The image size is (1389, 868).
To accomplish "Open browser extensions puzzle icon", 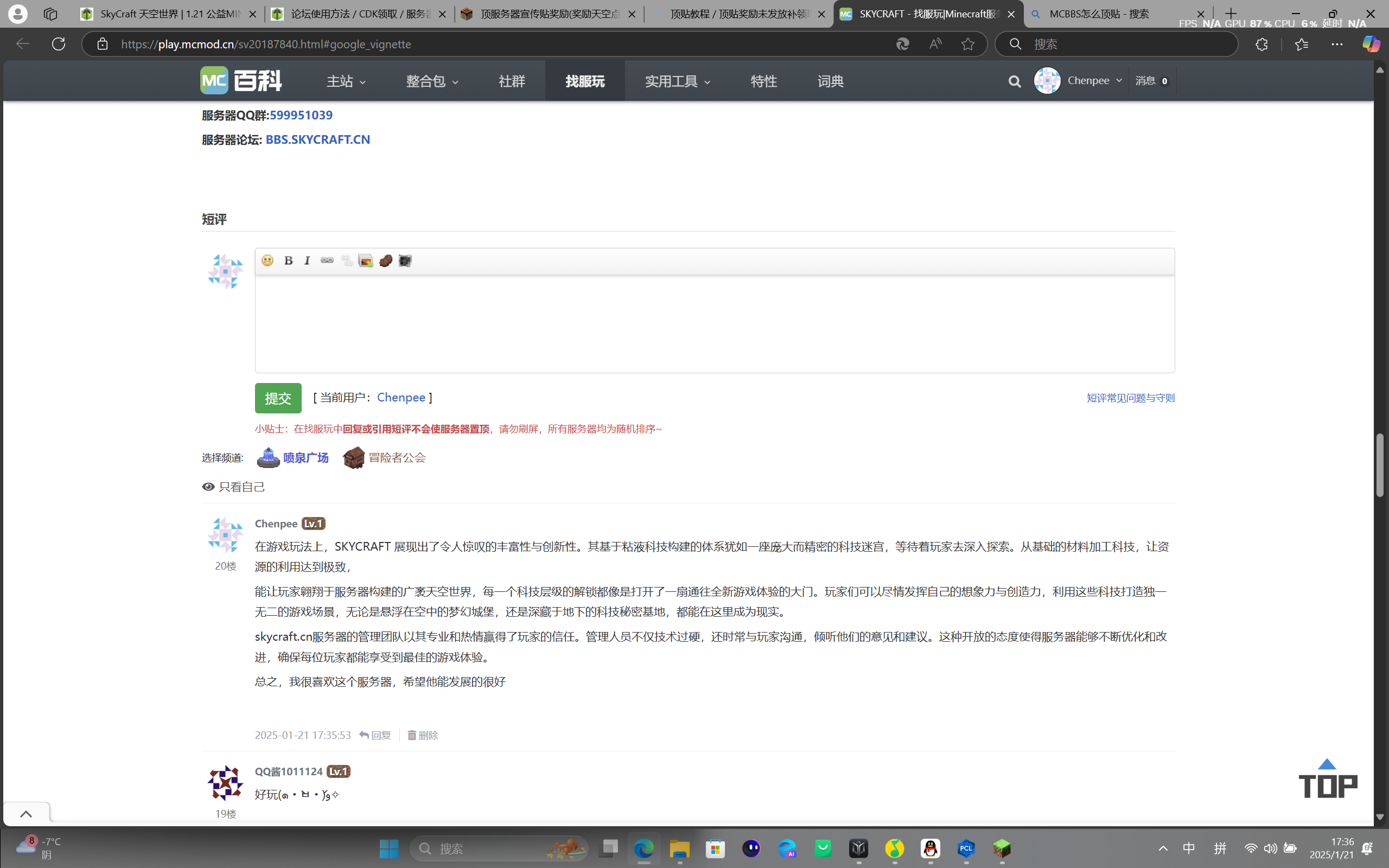I will pyautogui.click(x=1261, y=43).
